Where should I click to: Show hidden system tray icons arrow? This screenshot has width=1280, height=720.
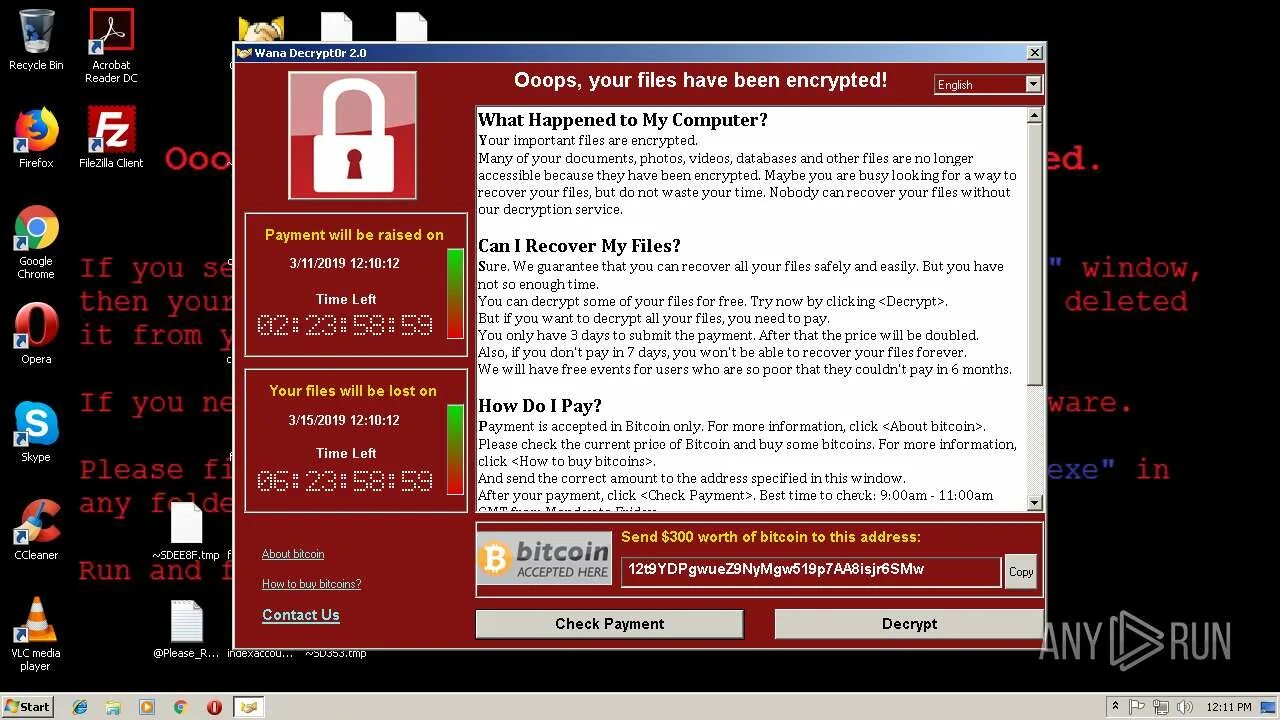tap(1115, 707)
